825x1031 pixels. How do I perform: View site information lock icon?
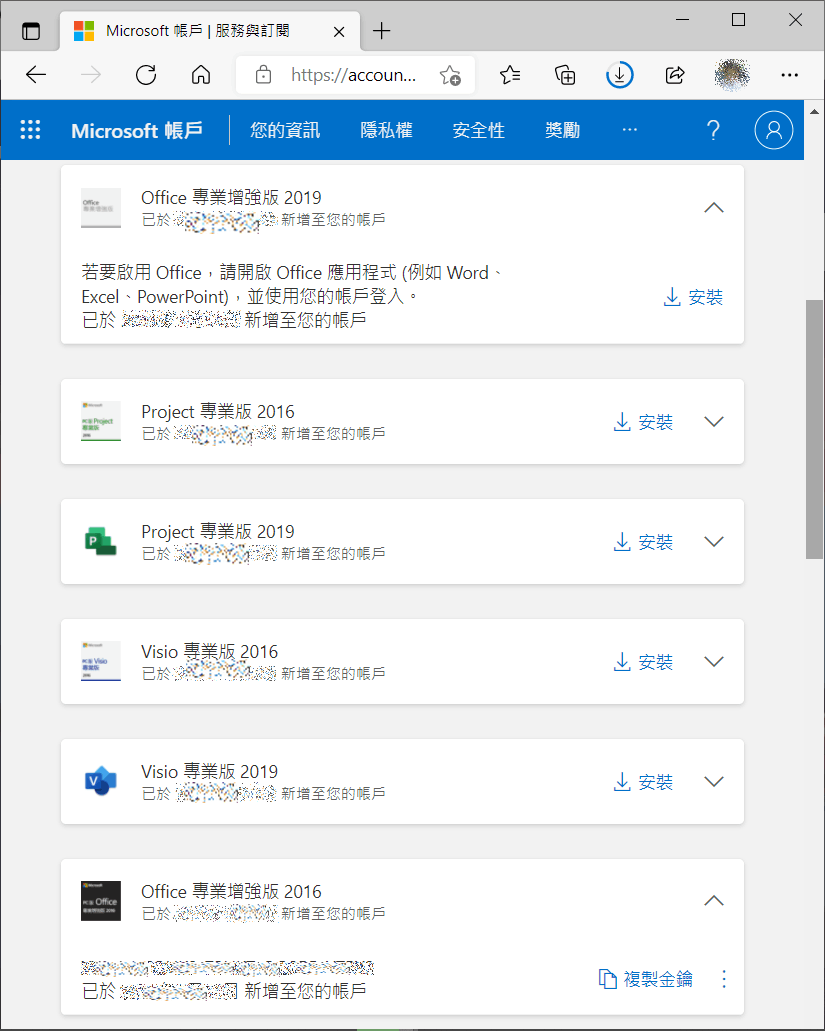pyautogui.click(x=264, y=75)
